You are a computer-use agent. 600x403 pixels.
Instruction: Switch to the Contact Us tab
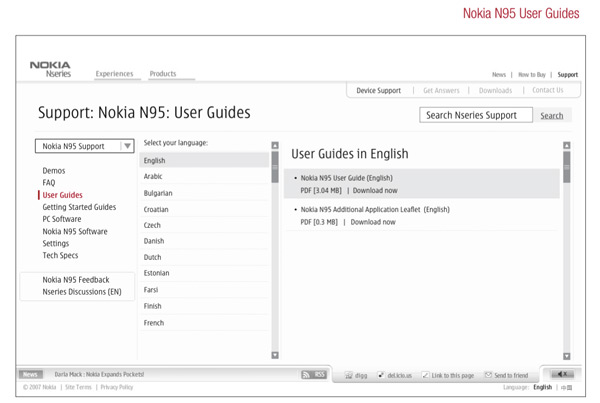(x=548, y=90)
